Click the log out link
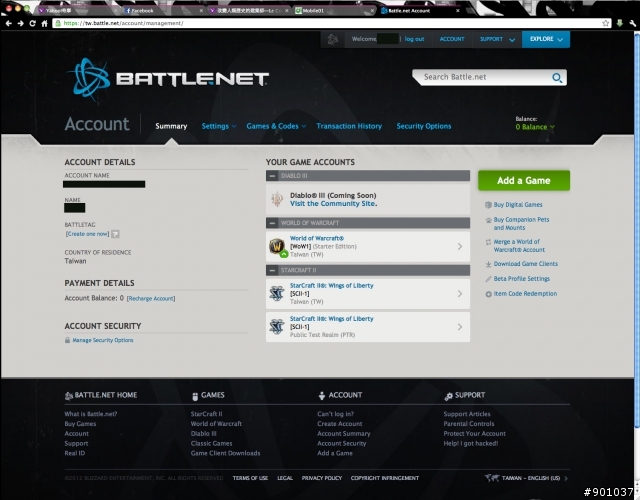The width and height of the screenshot is (640, 500). [x=414, y=39]
